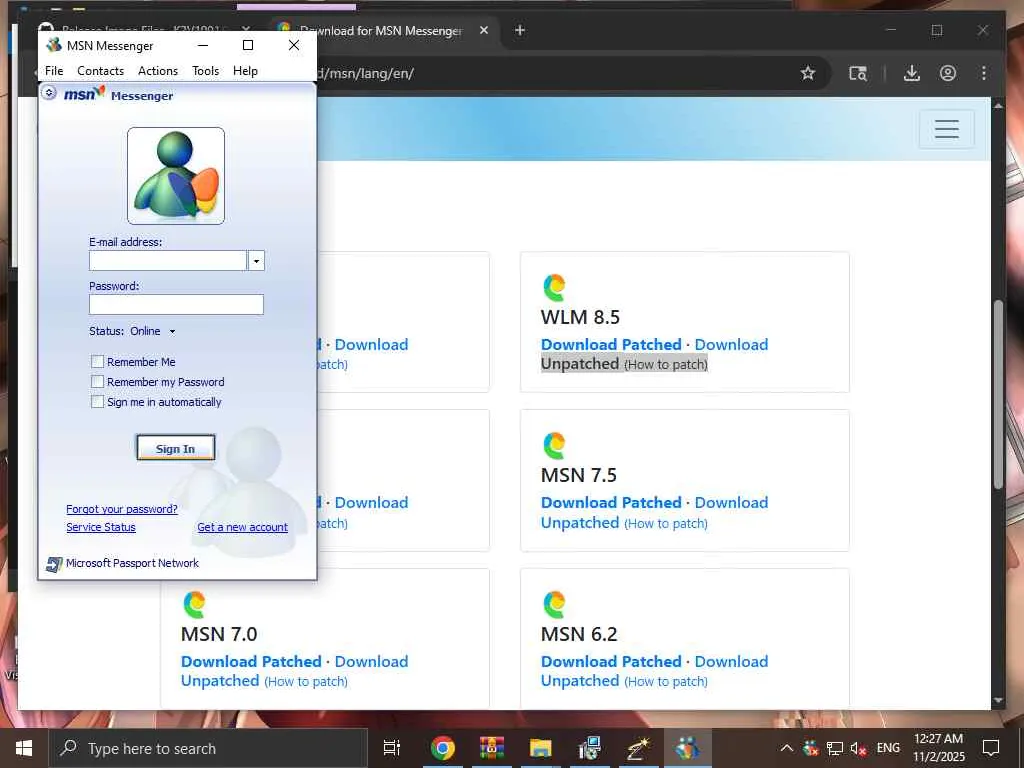Click the Password input field
Screen dimensions: 1024x768
point(176,304)
